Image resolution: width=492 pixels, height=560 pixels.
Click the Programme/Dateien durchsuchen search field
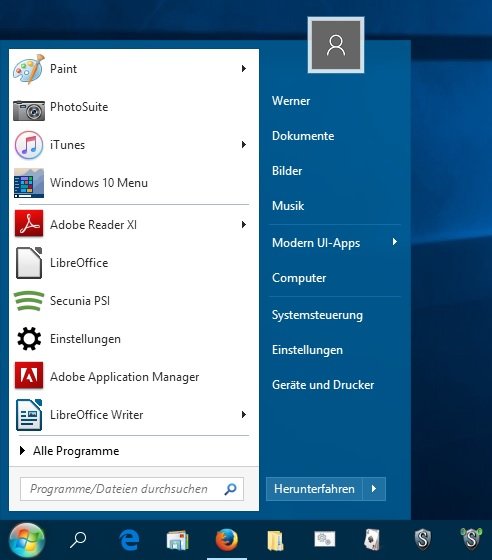tap(132, 489)
